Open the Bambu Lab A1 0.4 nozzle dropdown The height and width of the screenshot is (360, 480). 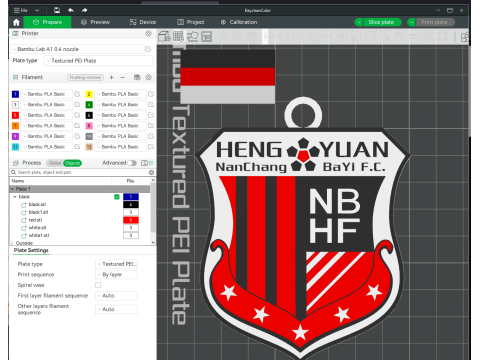pyautogui.click(x=77, y=49)
